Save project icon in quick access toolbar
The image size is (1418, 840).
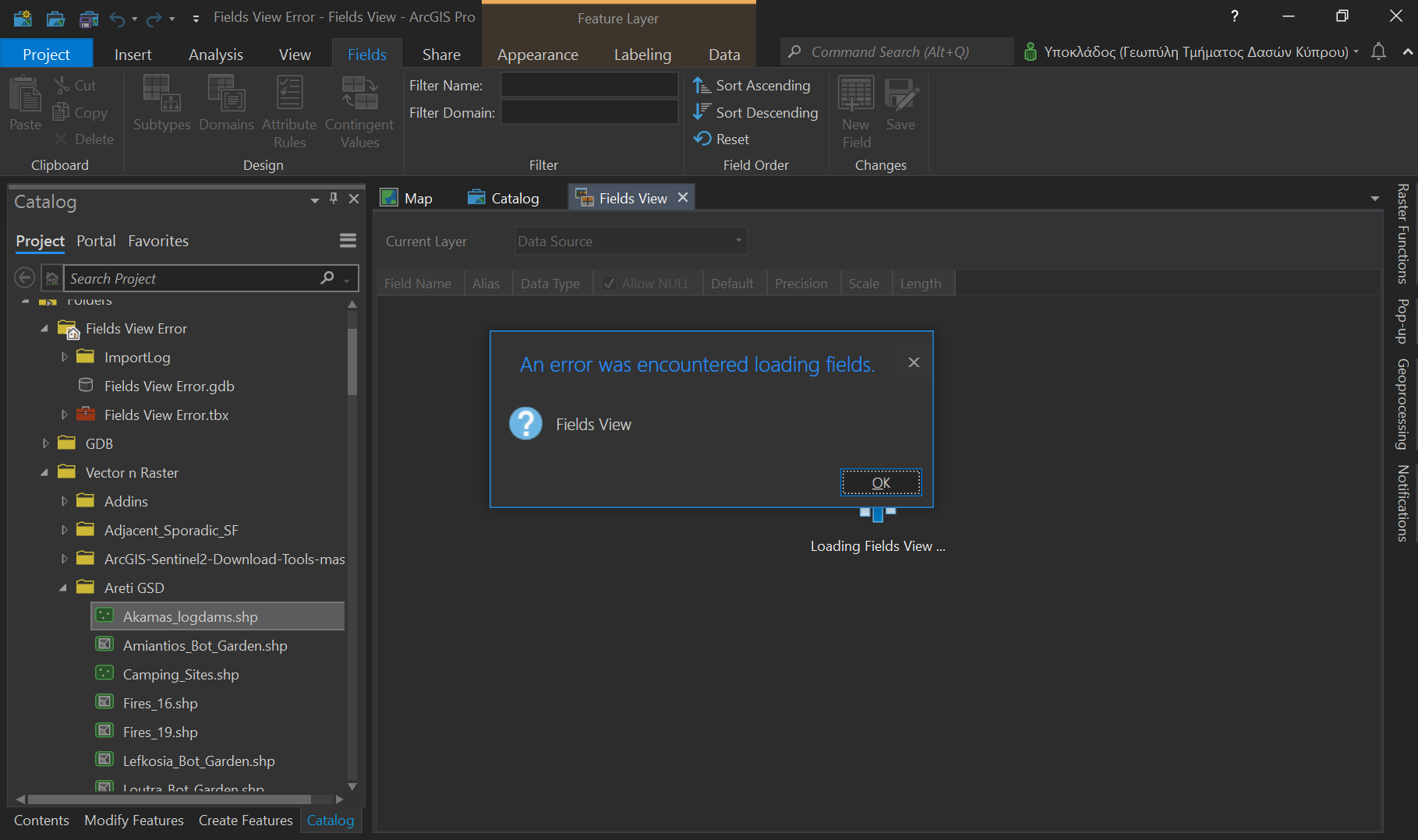click(x=89, y=18)
